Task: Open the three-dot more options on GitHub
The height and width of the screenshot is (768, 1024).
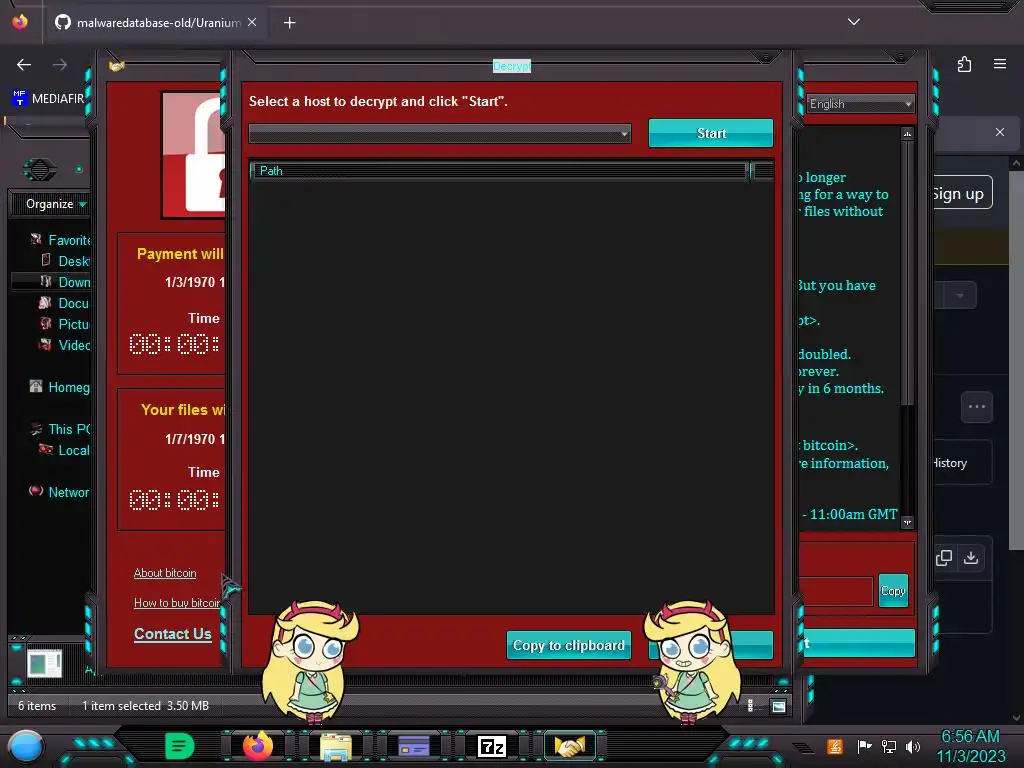Action: [x=977, y=407]
